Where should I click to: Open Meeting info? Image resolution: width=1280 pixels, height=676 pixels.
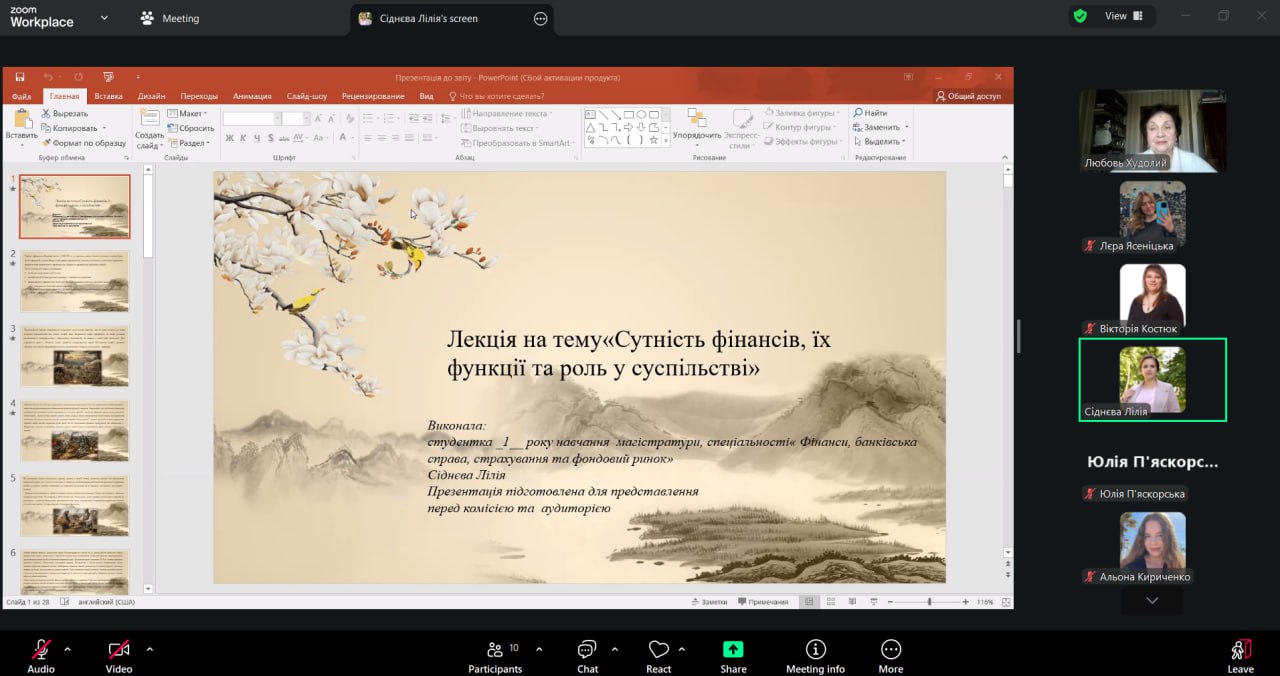coord(815,655)
